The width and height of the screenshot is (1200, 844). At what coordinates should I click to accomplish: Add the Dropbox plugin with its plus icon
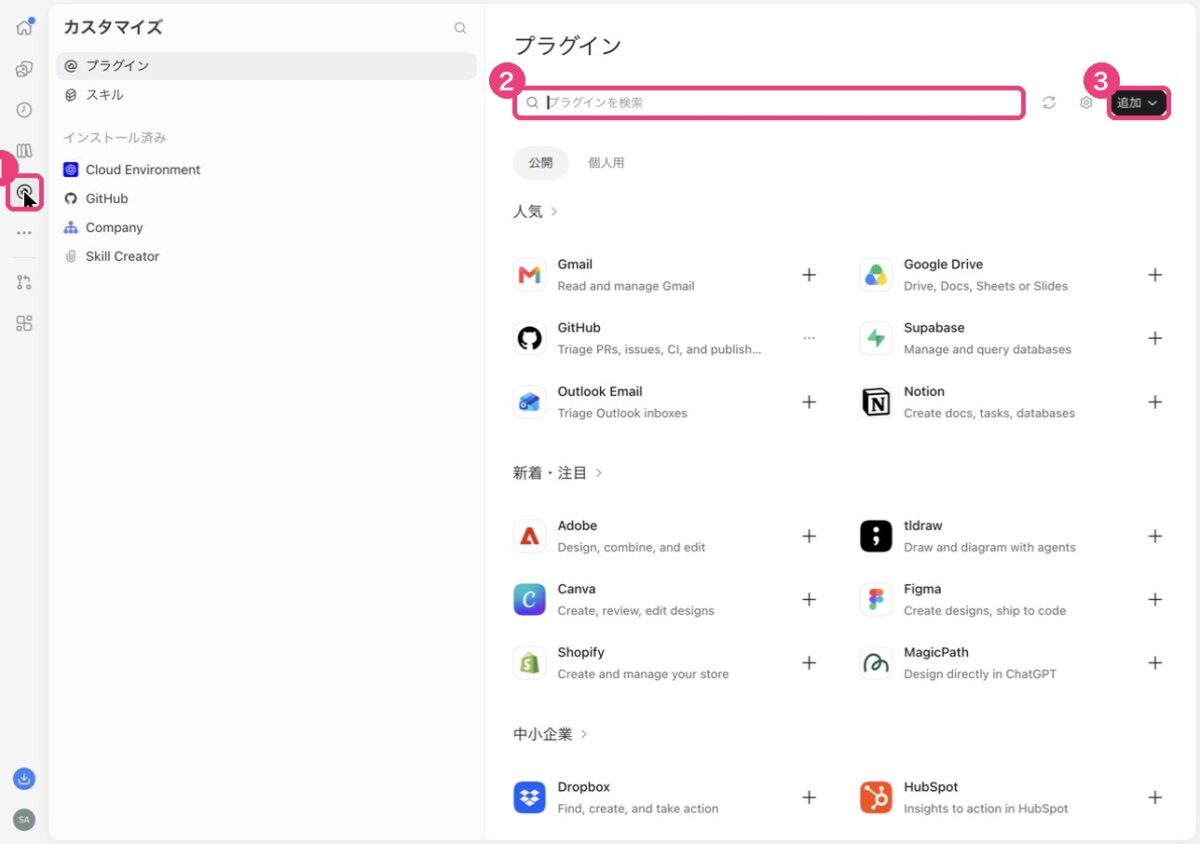[x=809, y=797]
